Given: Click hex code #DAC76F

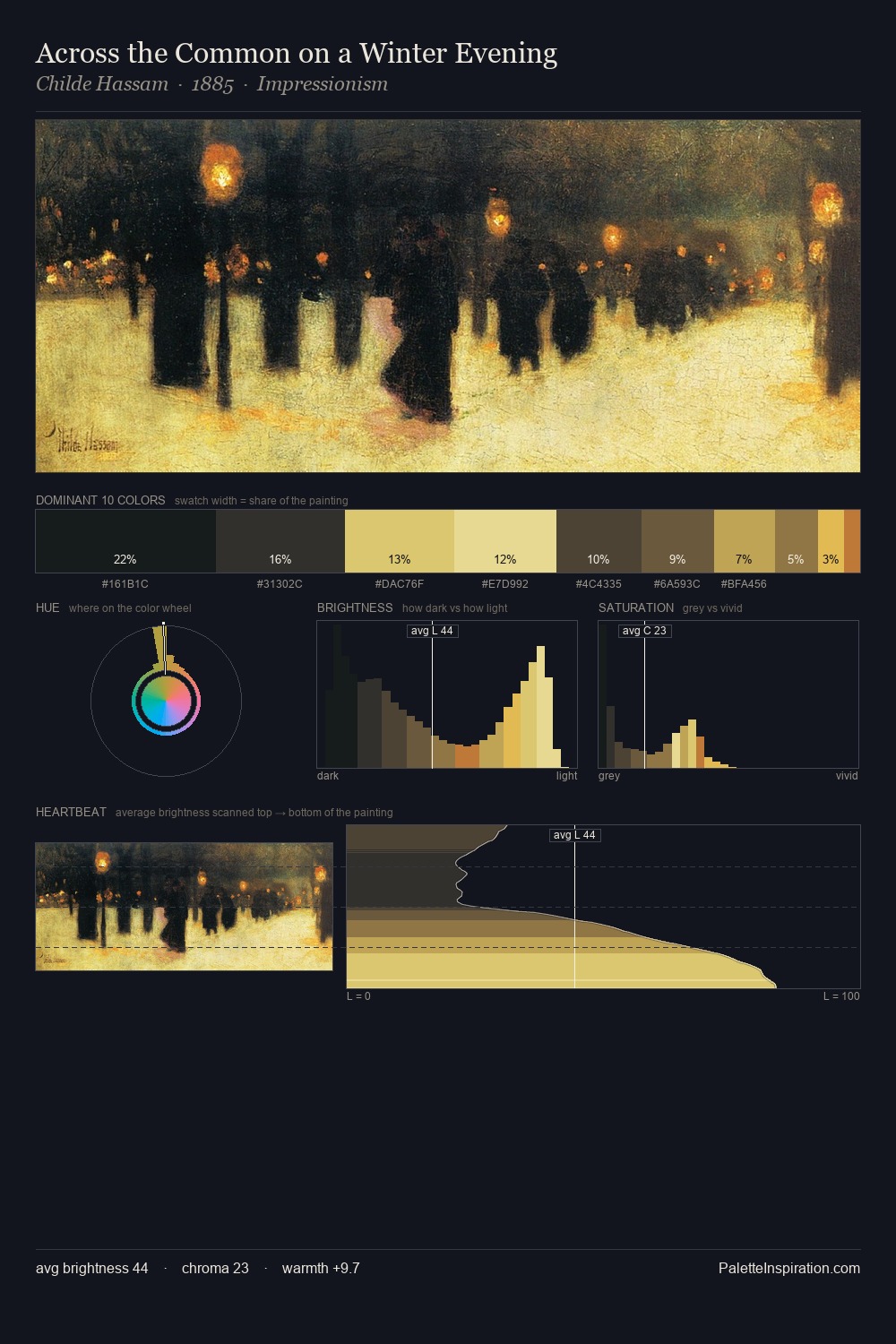Looking at the screenshot, I should tap(400, 584).
